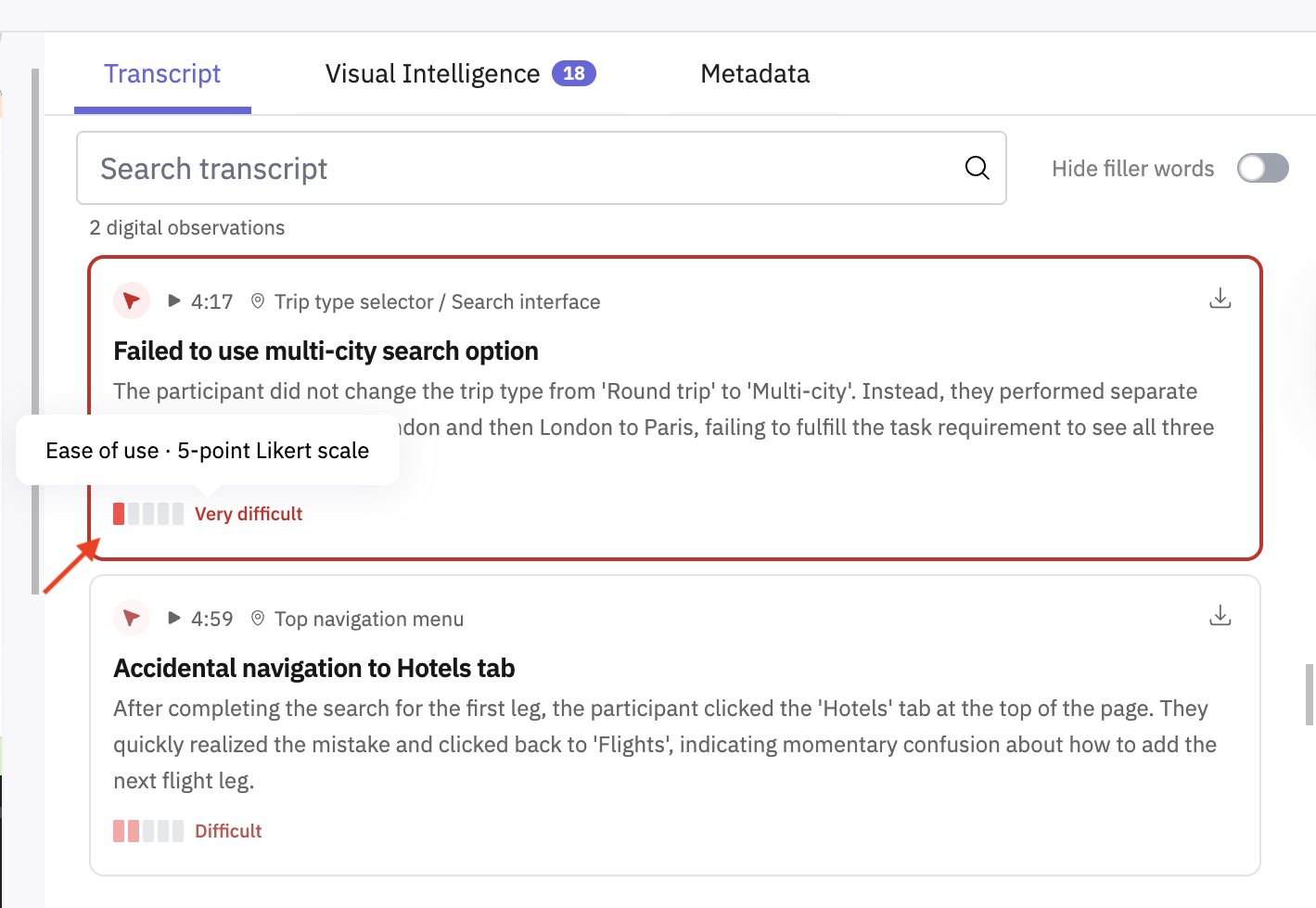The image size is (1316, 908).
Task: Click cursor icon on 4:59 observation
Action: click(132, 618)
